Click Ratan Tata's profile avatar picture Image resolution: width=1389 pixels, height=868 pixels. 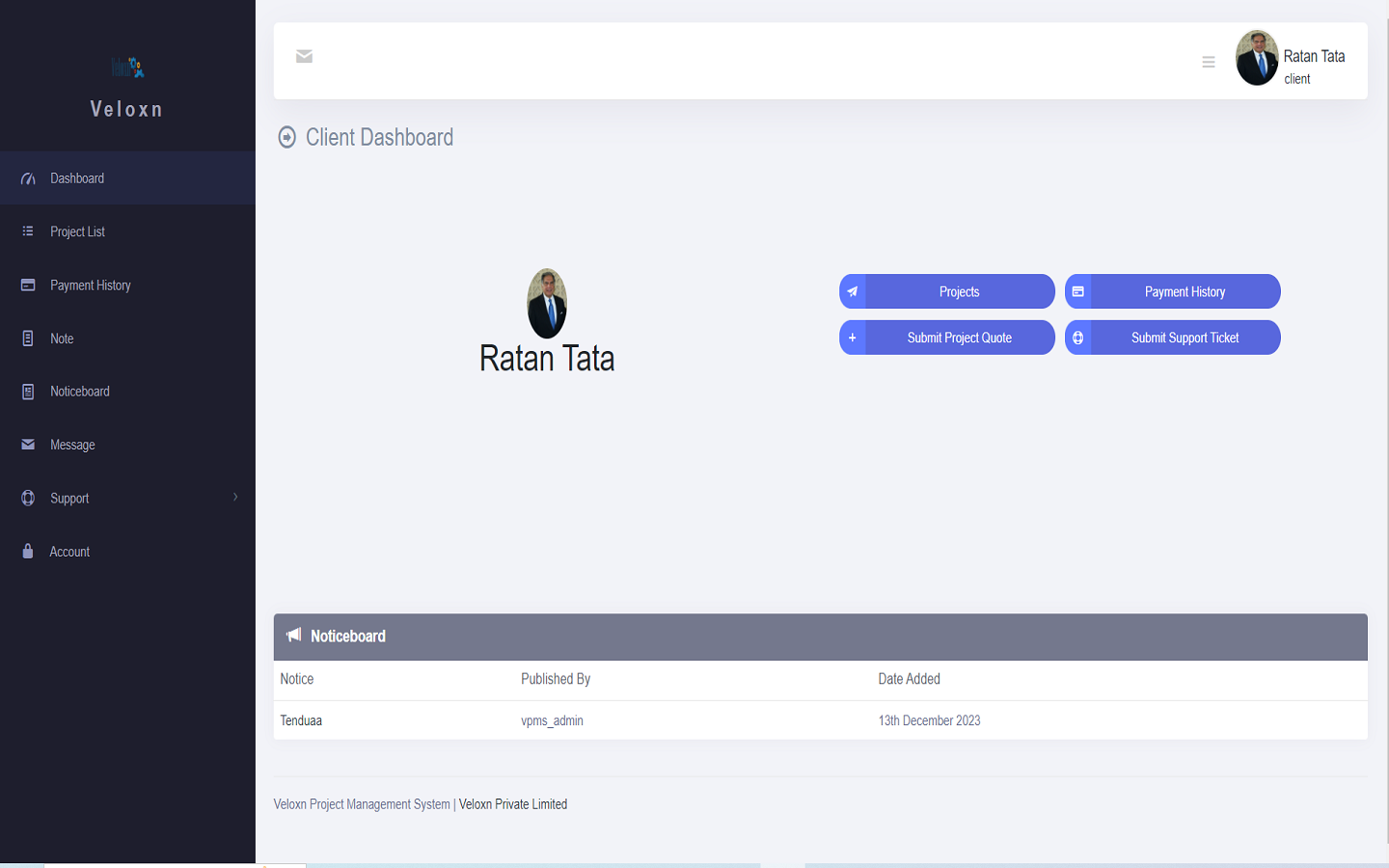click(1257, 59)
